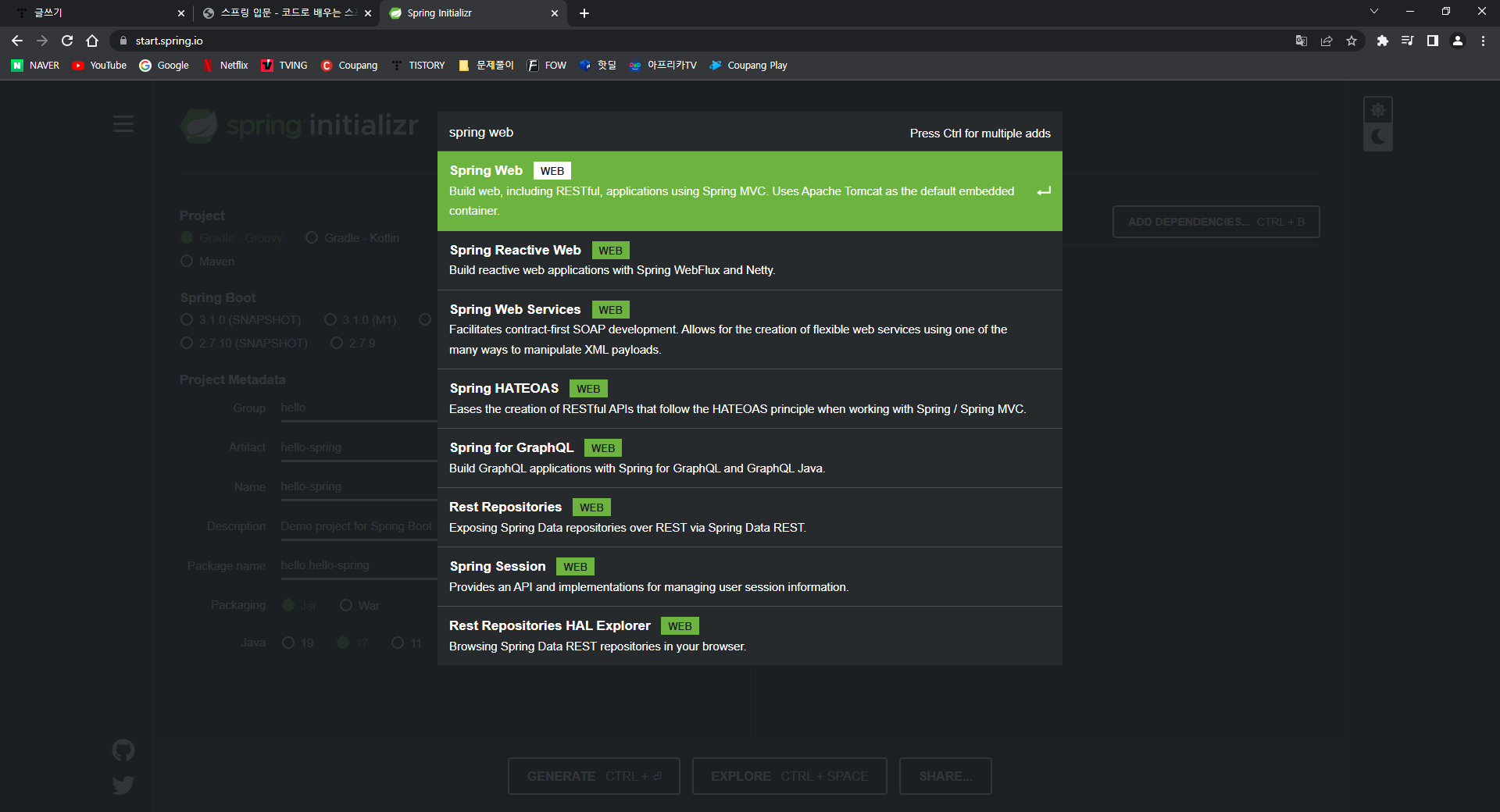Open Google bookmark
The image size is (1500, 812).
(164, 66)
